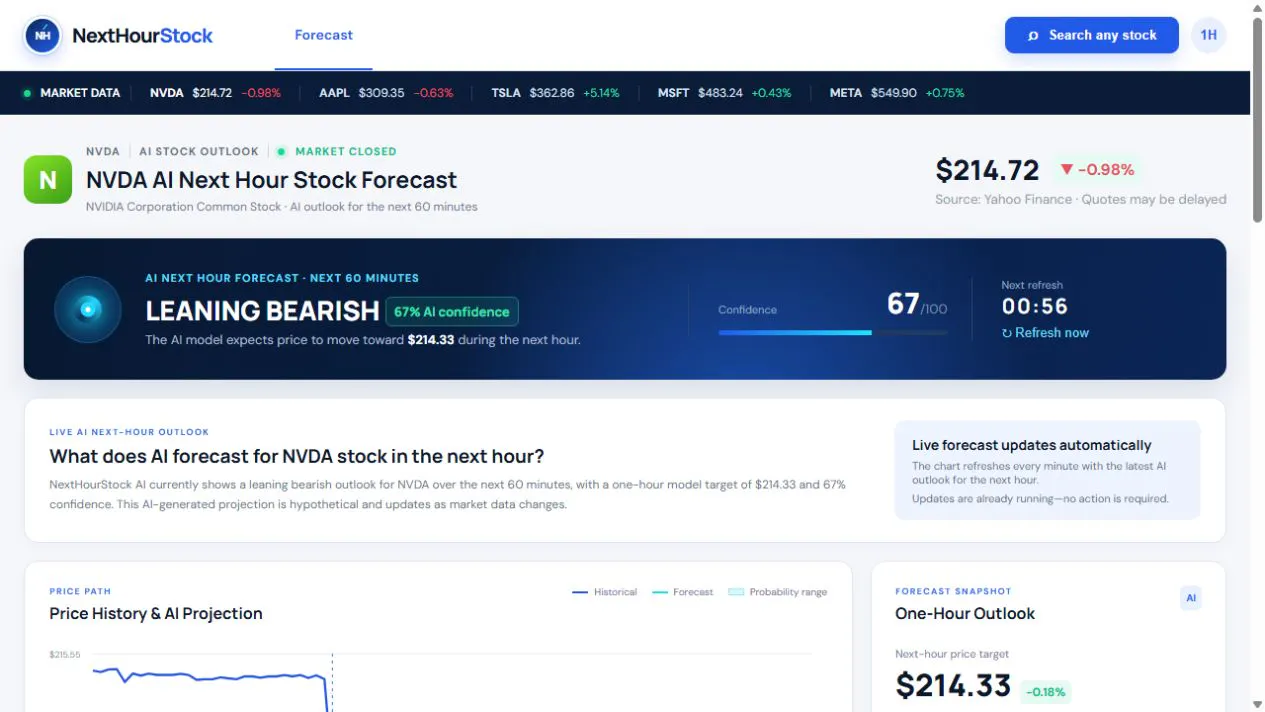This screenshot has height=712, width=1265.
Task: Open the Forecast tab
Action: [x=323, y=35]
